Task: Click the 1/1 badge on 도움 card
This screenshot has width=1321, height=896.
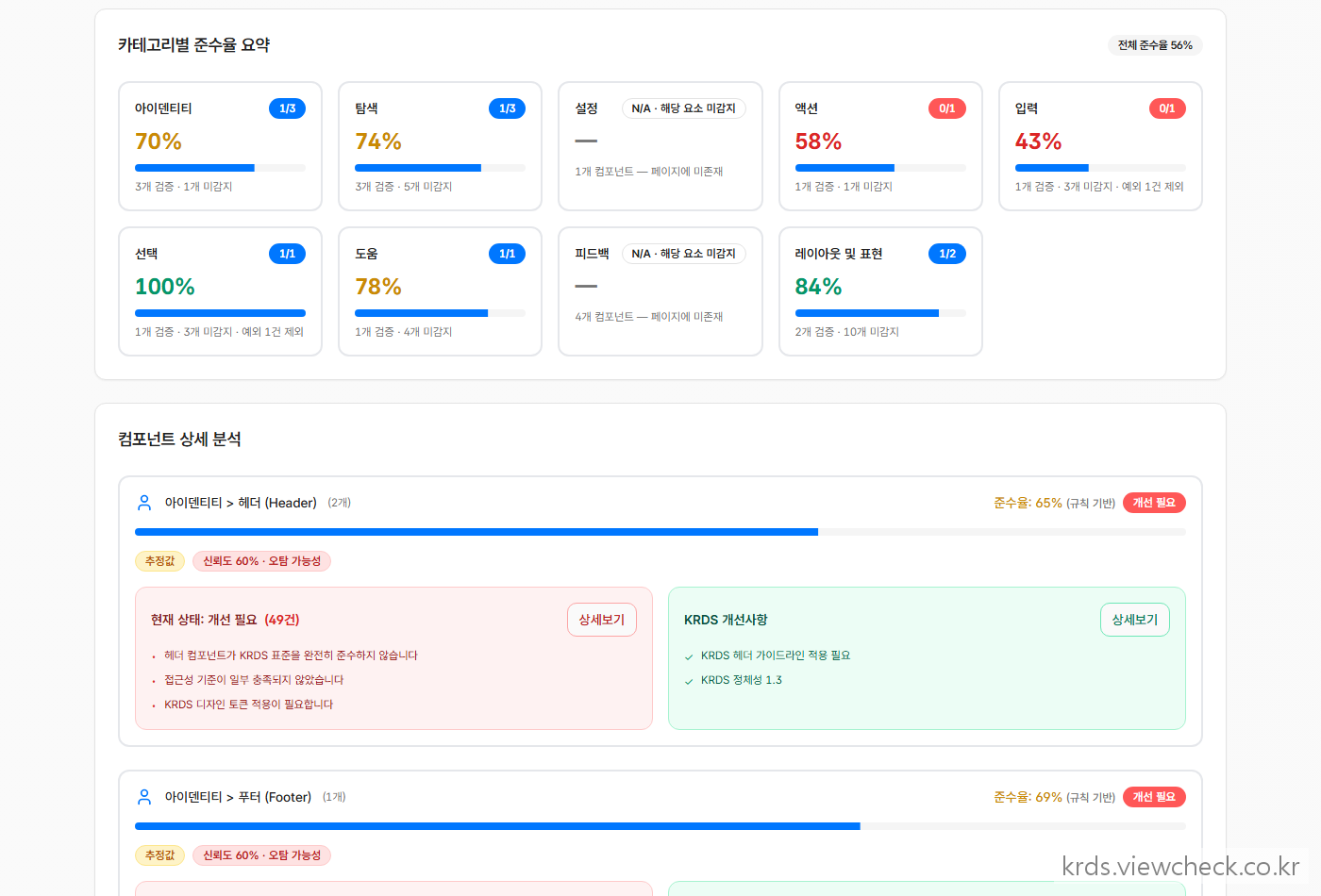Action: pos(508,254)
